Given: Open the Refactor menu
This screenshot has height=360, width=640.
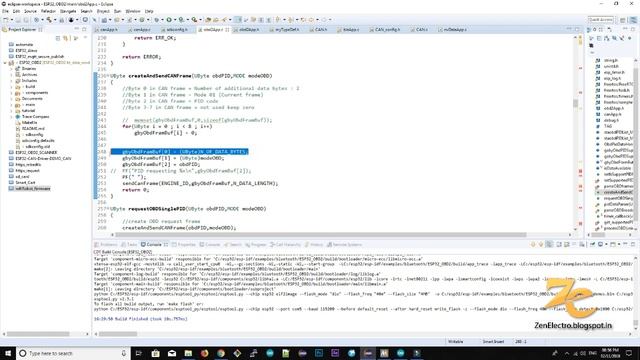Looking at the screenshot, I should (x=48, y=11).
